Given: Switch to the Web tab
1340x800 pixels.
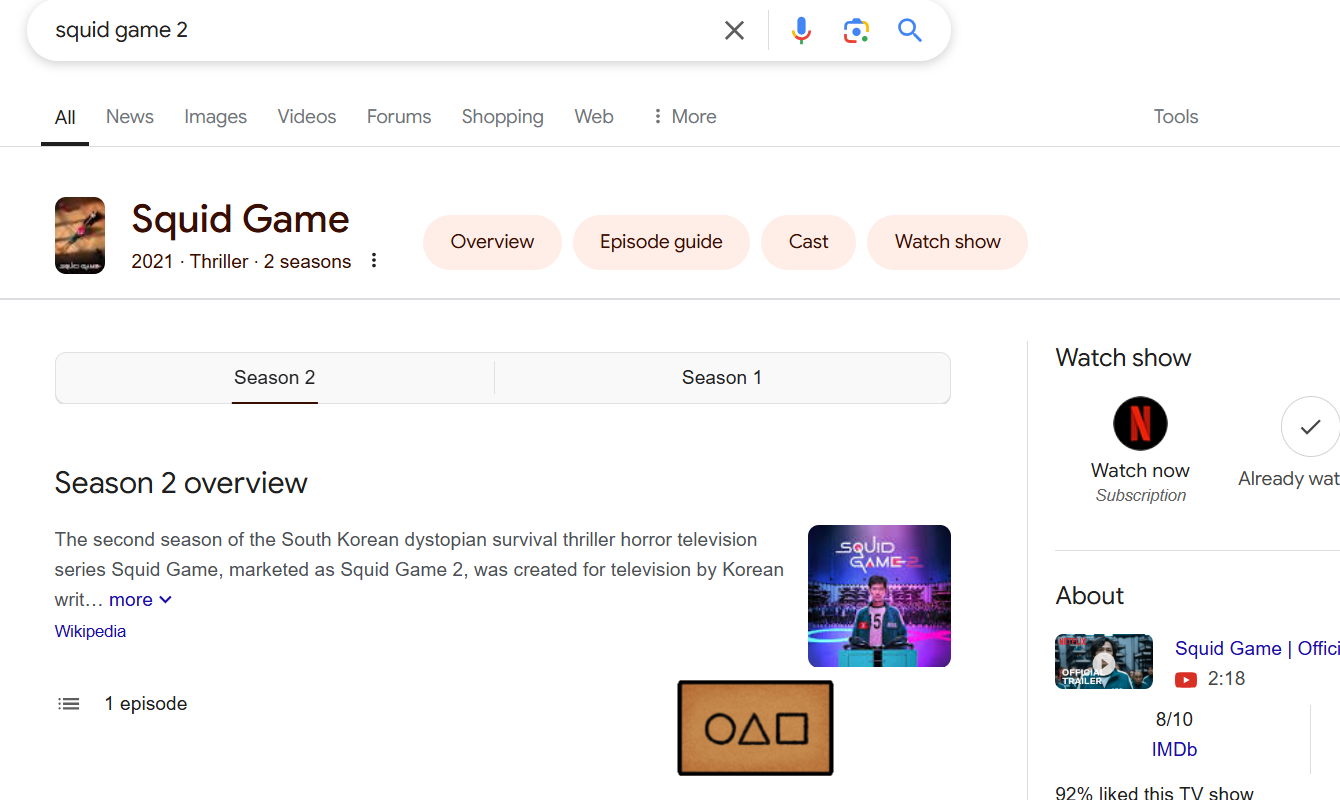Looking at the screenshot, I should (x=594, y=116).
